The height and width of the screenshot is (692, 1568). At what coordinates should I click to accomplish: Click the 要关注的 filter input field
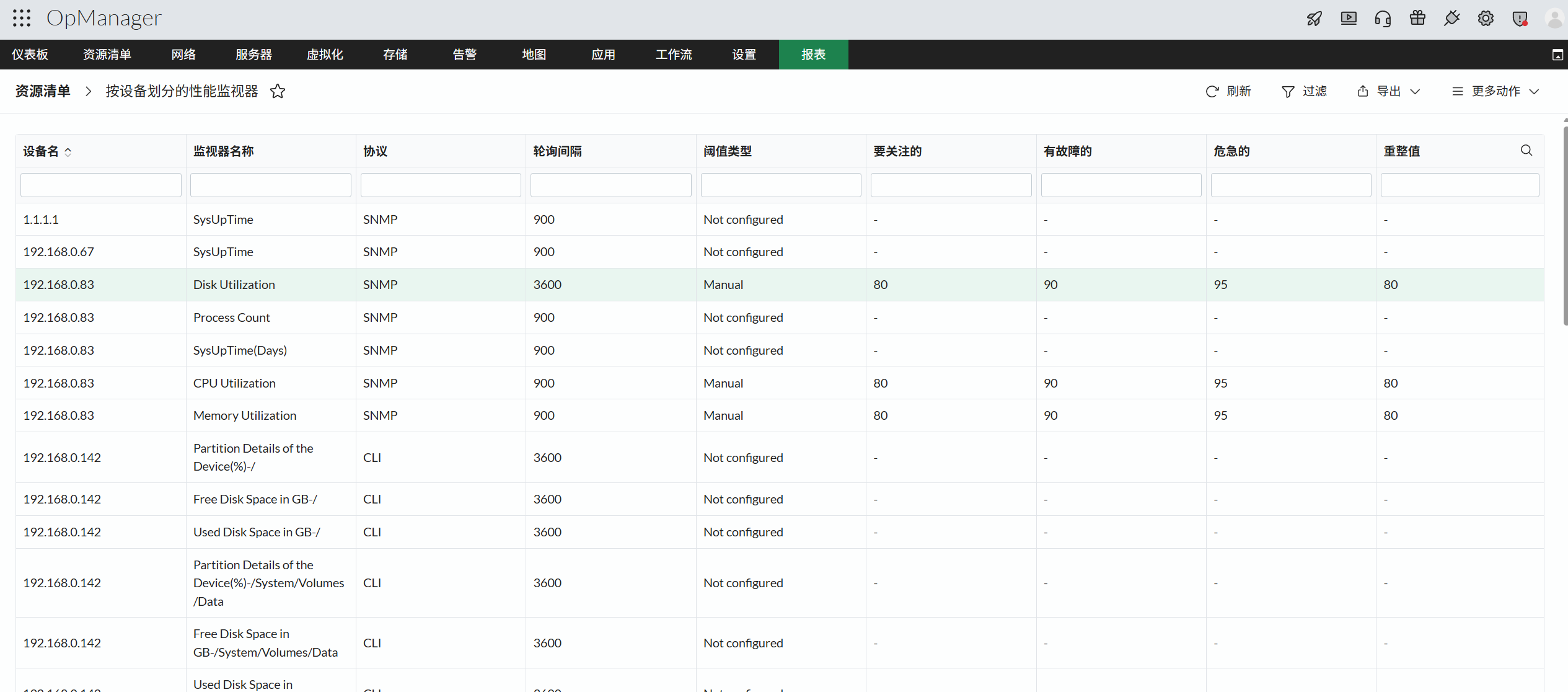point(951,185)
